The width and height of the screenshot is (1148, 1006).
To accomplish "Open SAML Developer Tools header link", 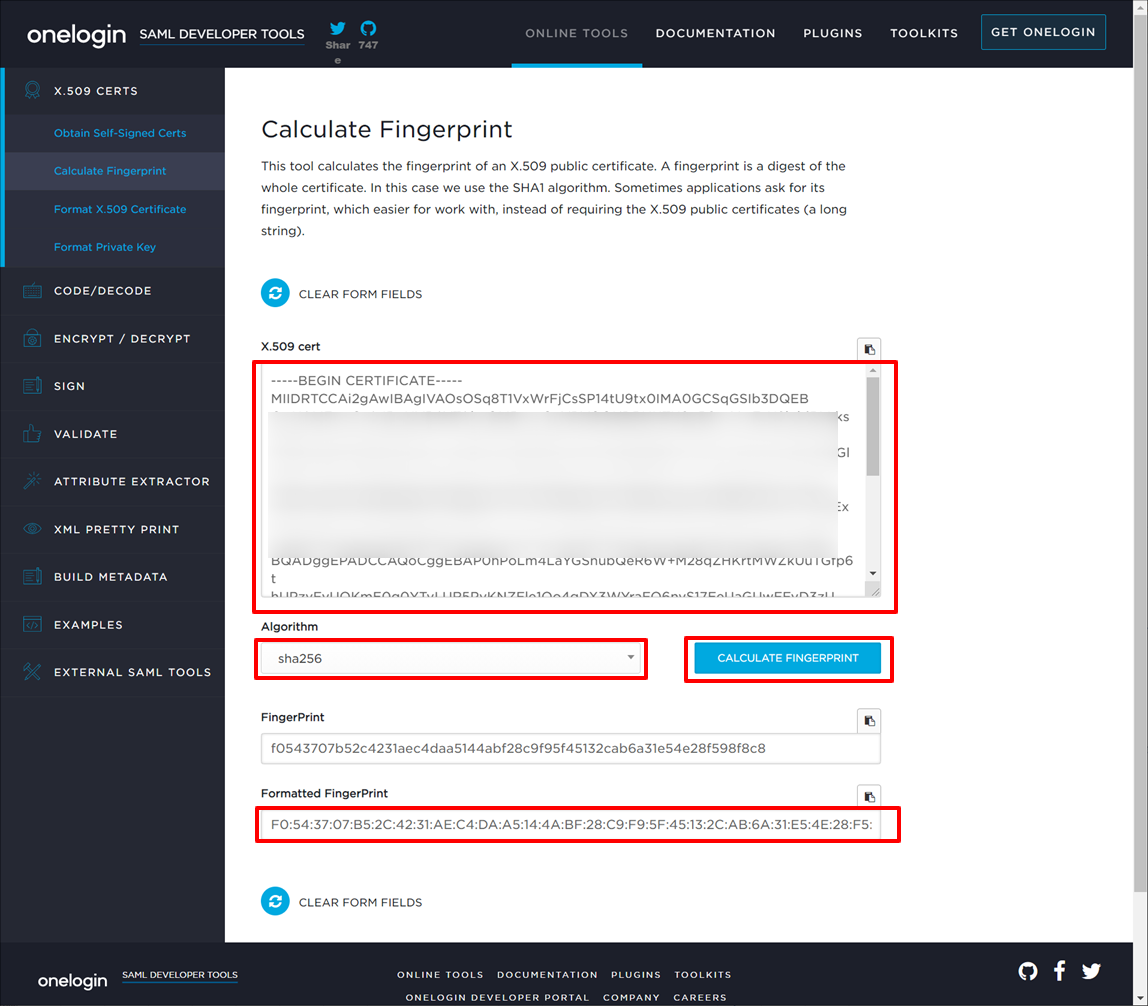I will point(222,34).
